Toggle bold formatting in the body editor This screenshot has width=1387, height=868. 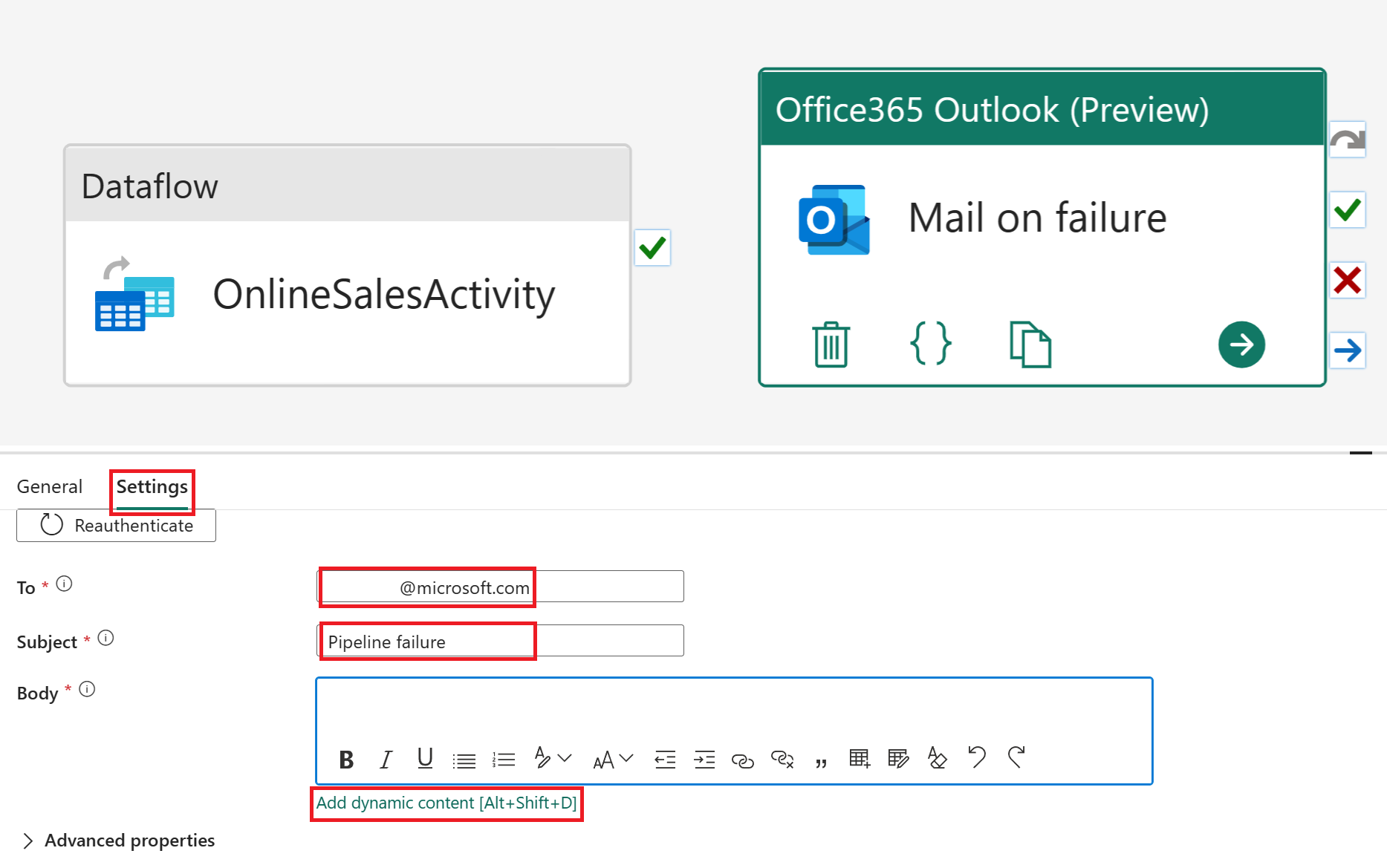click(346, 759)
